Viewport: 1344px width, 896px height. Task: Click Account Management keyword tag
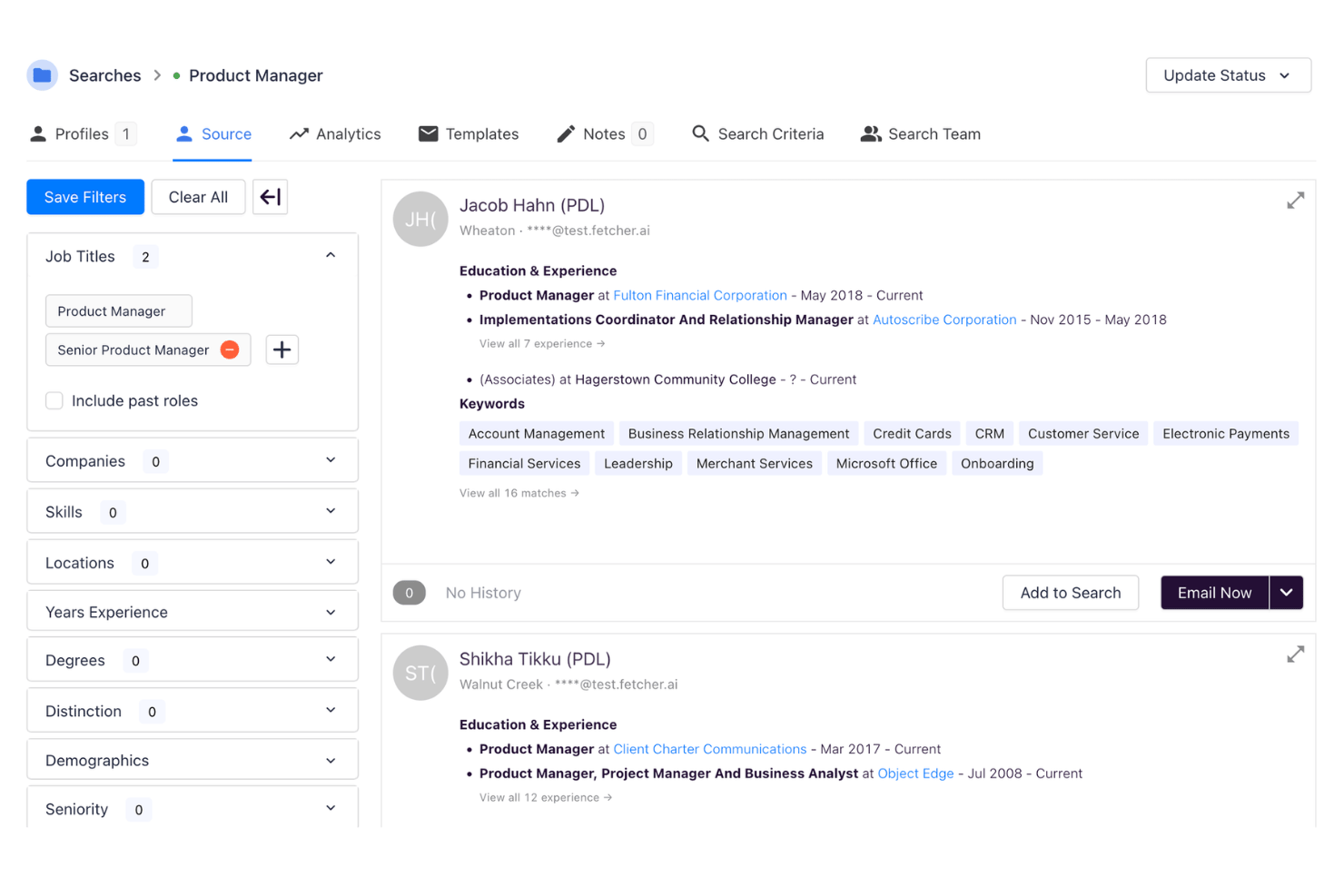[x=537, y=434]
